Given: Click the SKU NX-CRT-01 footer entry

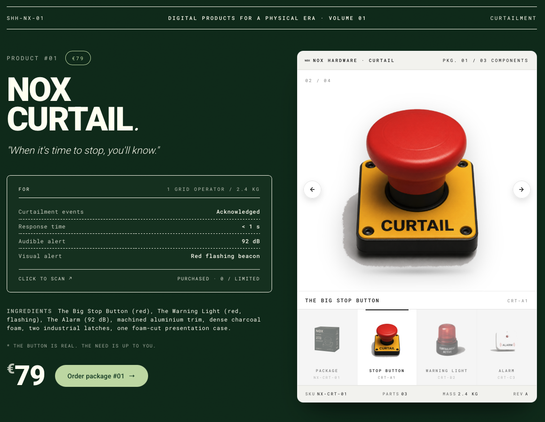Looking at the screenshot, I should click(326, 394).
